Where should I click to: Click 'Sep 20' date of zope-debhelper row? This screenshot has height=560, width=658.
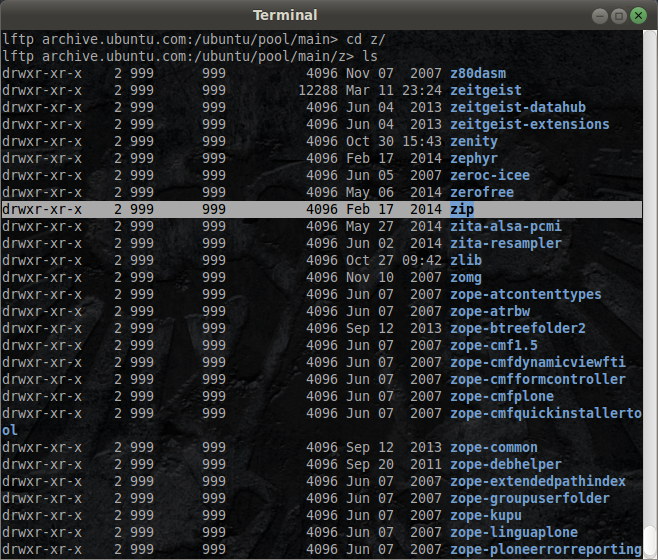[370, 464]
